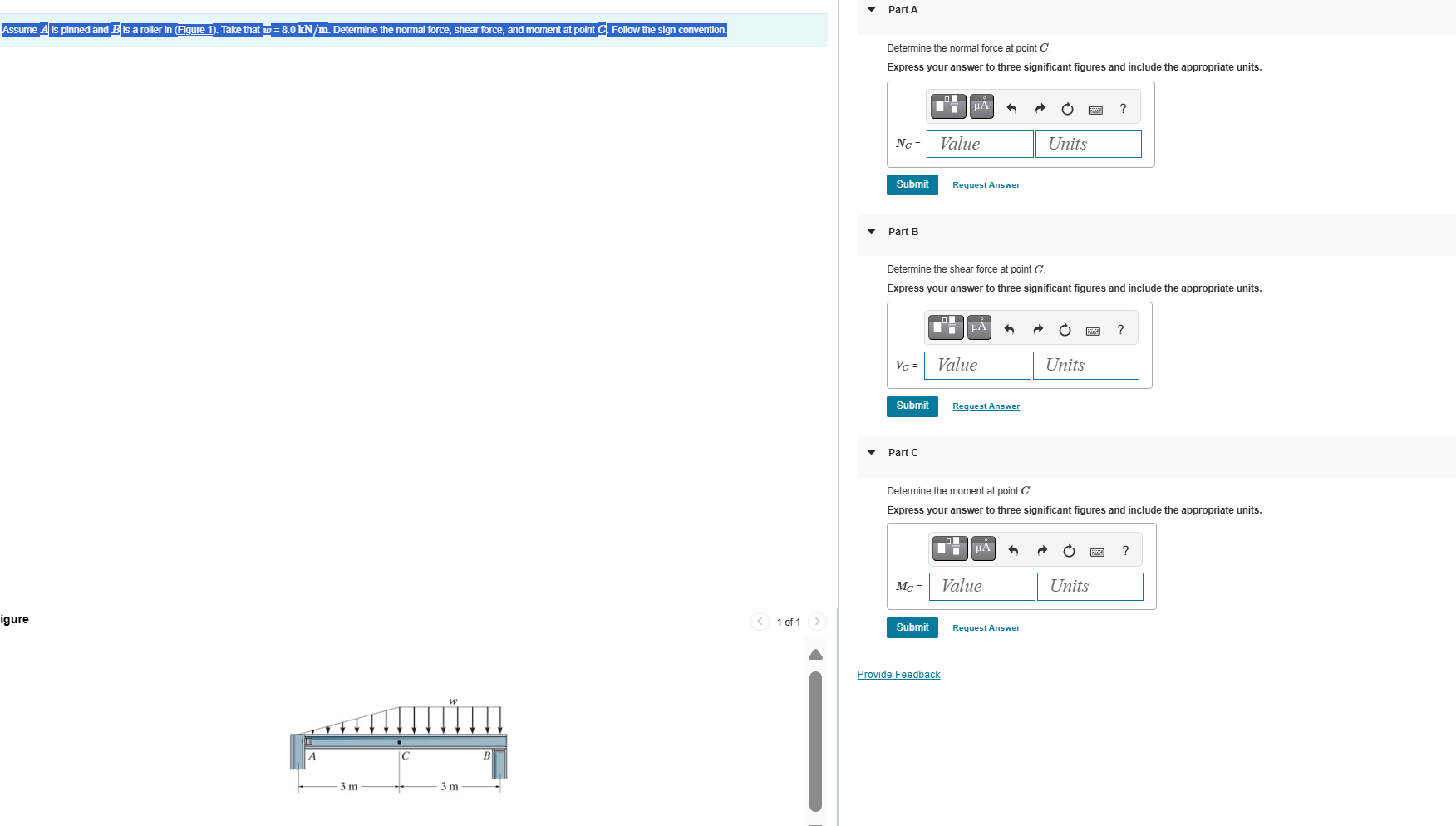Select the μA units insertion icon in Part A
The height and width of the screenshot is (826, 1456).
981,106
